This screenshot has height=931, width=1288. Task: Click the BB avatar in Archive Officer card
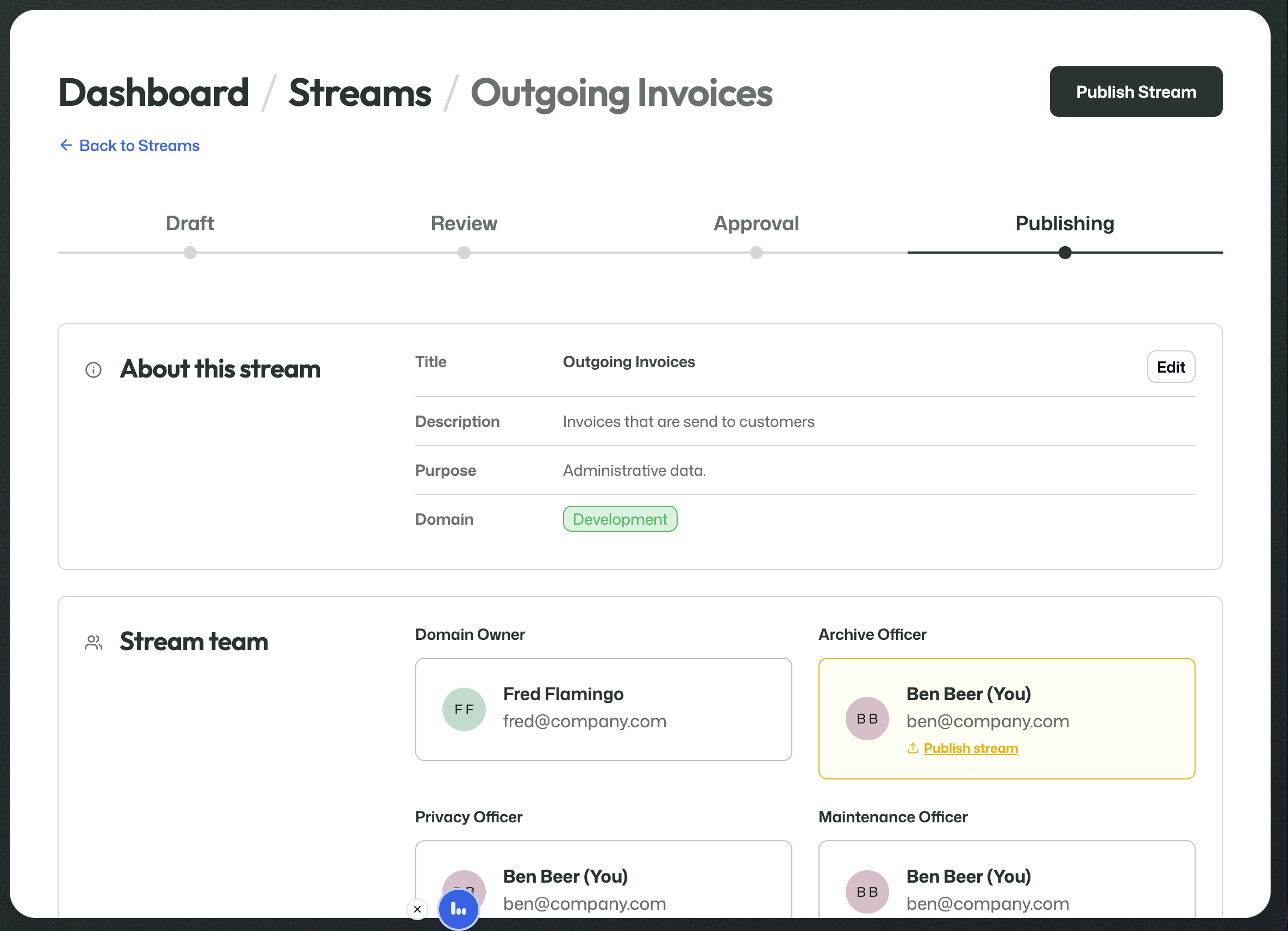tap(867, 718)
